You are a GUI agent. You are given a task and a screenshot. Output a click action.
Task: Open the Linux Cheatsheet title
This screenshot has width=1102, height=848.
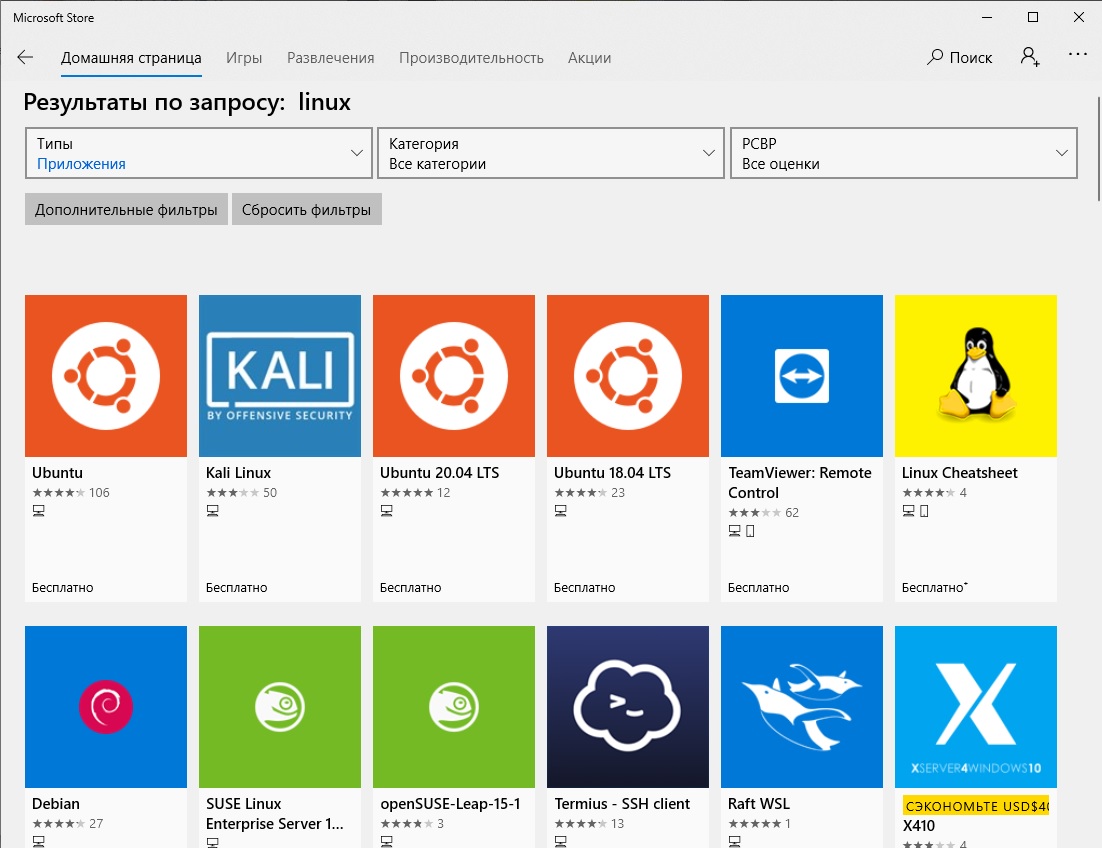pos(959,473)
